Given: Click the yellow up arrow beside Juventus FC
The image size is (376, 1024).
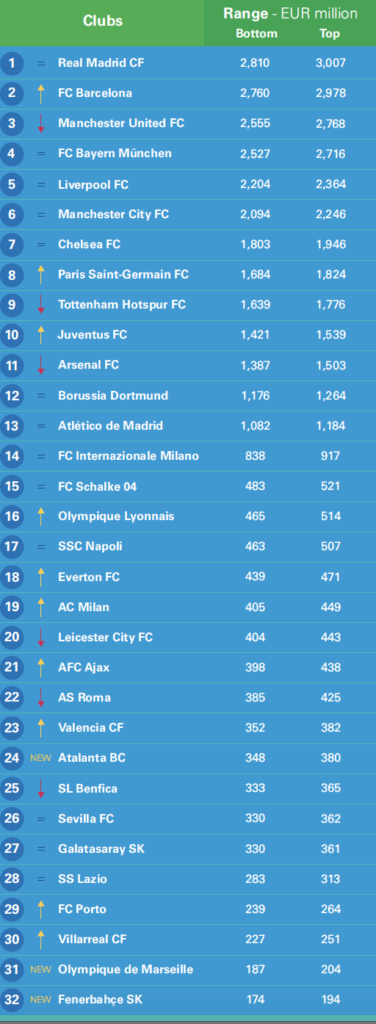Looking at the screenshot, I should [41, 335].
